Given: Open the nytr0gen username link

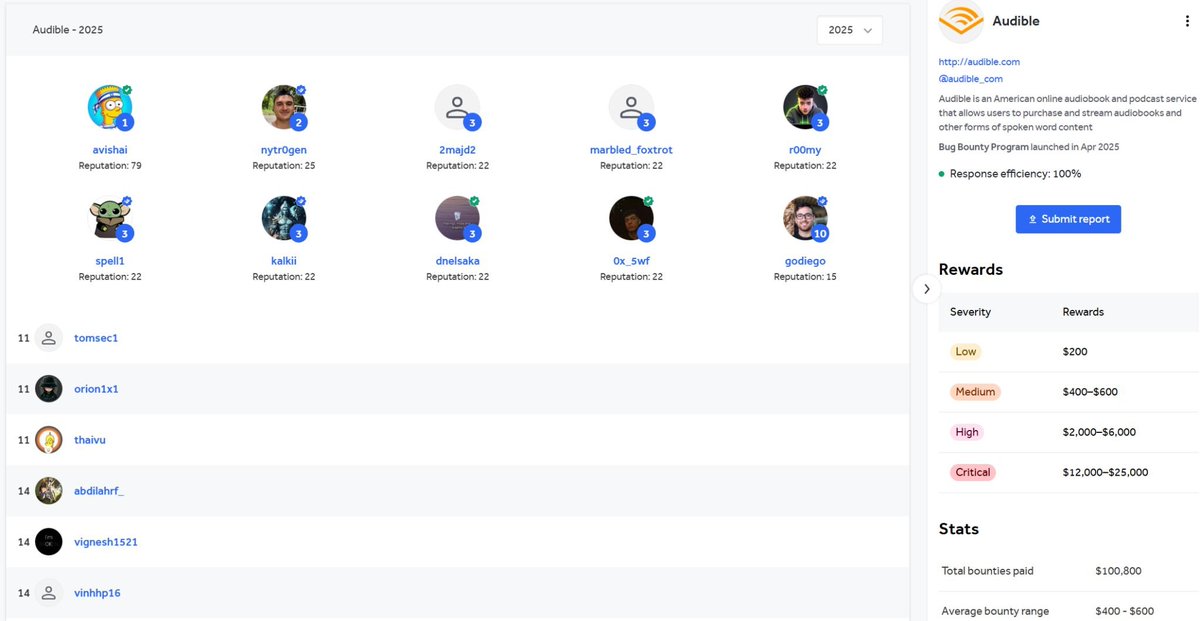Looking at the screenshot, I should click(x=284, y=150).
